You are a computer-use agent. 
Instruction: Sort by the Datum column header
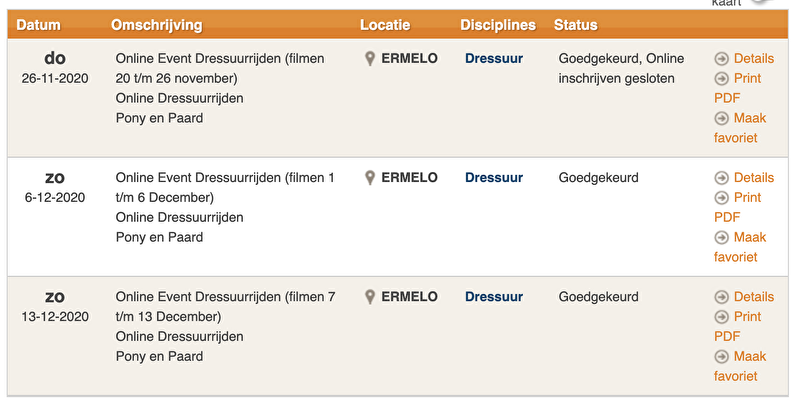(38, 25)
